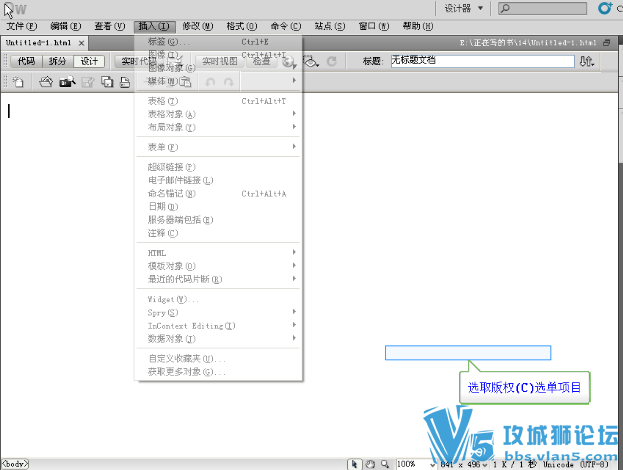The width and height of the screenshot is (623, 470).
Task: Click the Print Code icon
Action: pos(125,82)
